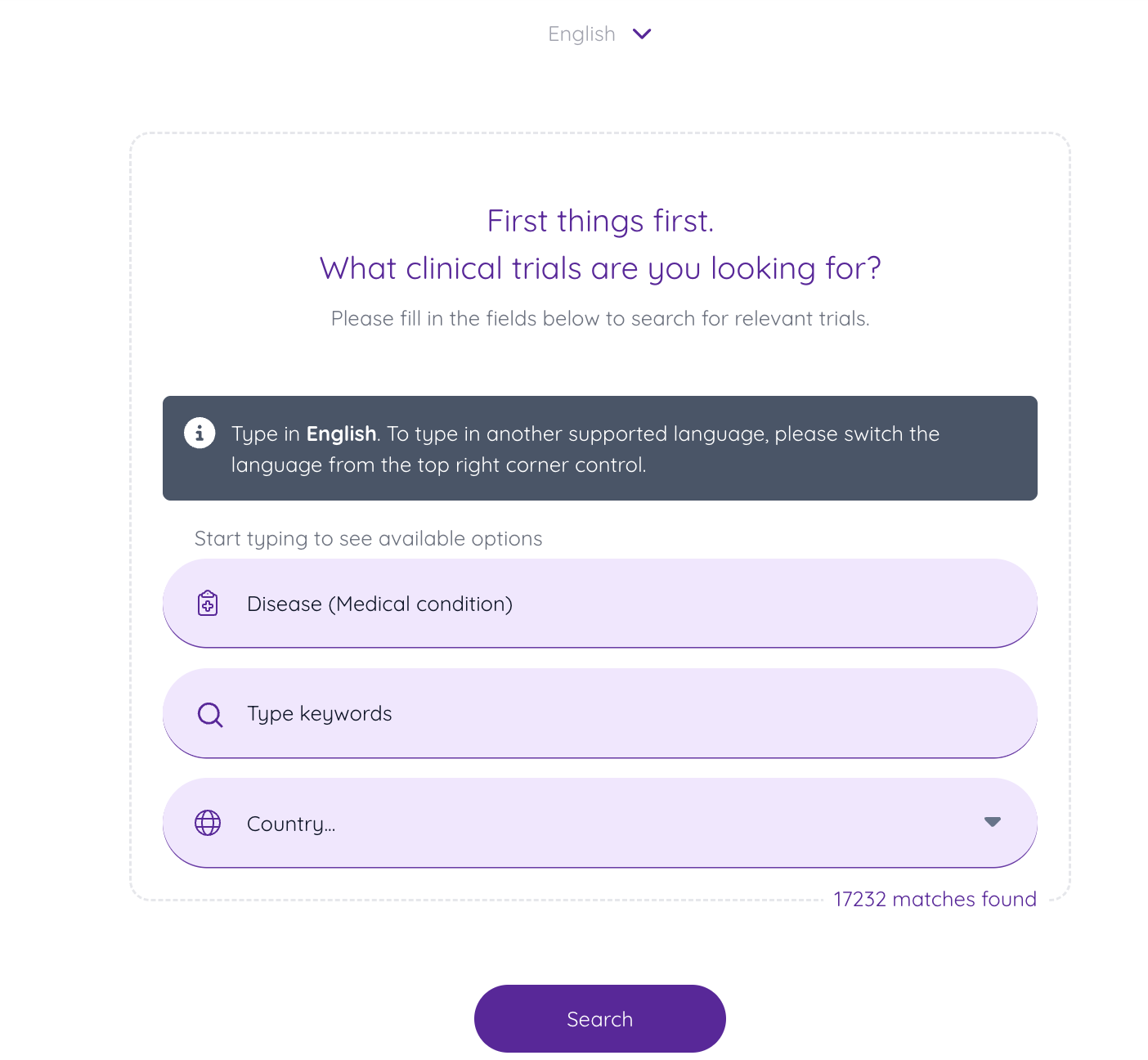
Task: Click the Type keywords input field
Action: (x=572, y=713)
